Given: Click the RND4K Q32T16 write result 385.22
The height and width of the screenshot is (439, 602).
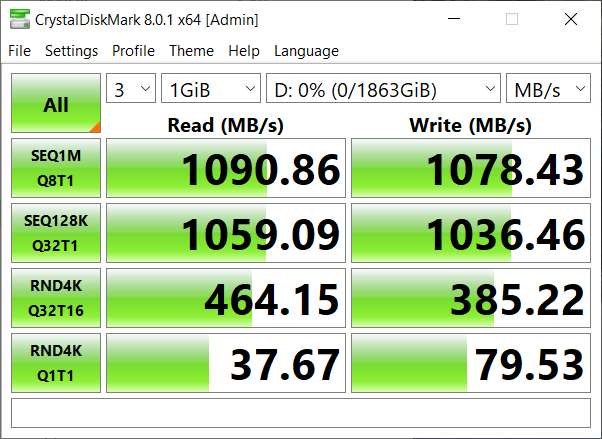Looking at the screenshot, I should 471,298.
